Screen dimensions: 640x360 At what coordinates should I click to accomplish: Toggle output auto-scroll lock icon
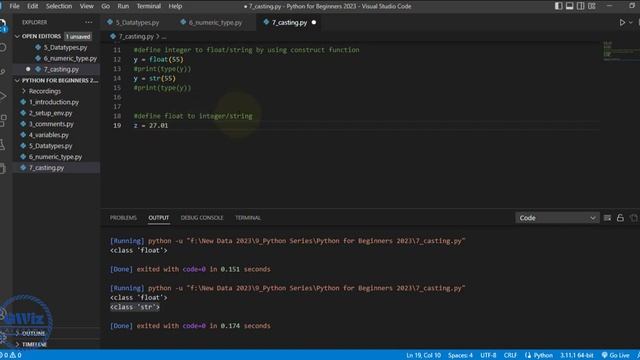[620, 218]
